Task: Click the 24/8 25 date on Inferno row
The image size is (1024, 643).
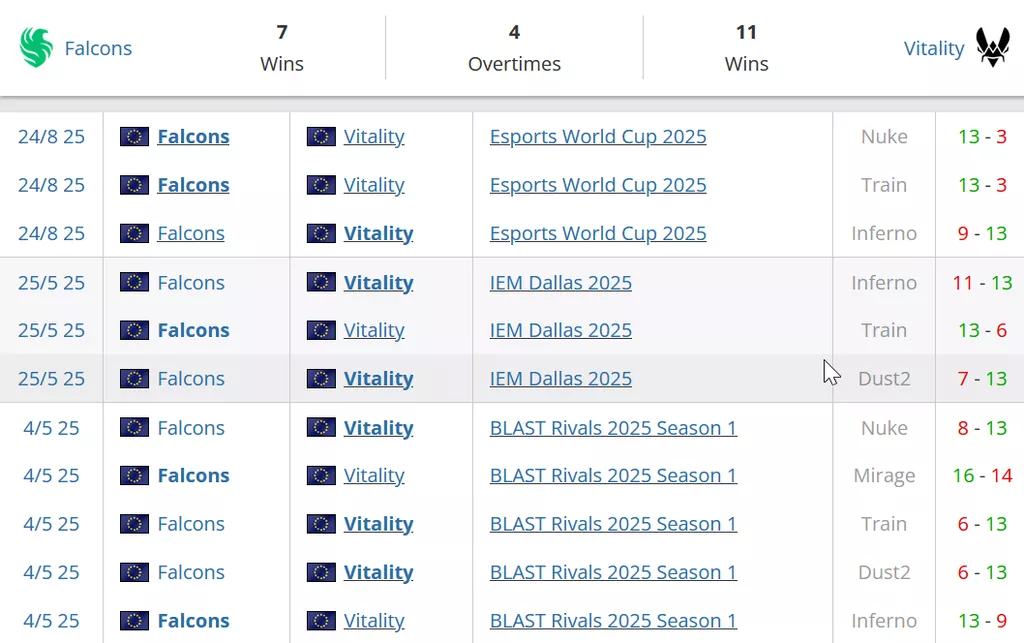Action: pos(51,234)
